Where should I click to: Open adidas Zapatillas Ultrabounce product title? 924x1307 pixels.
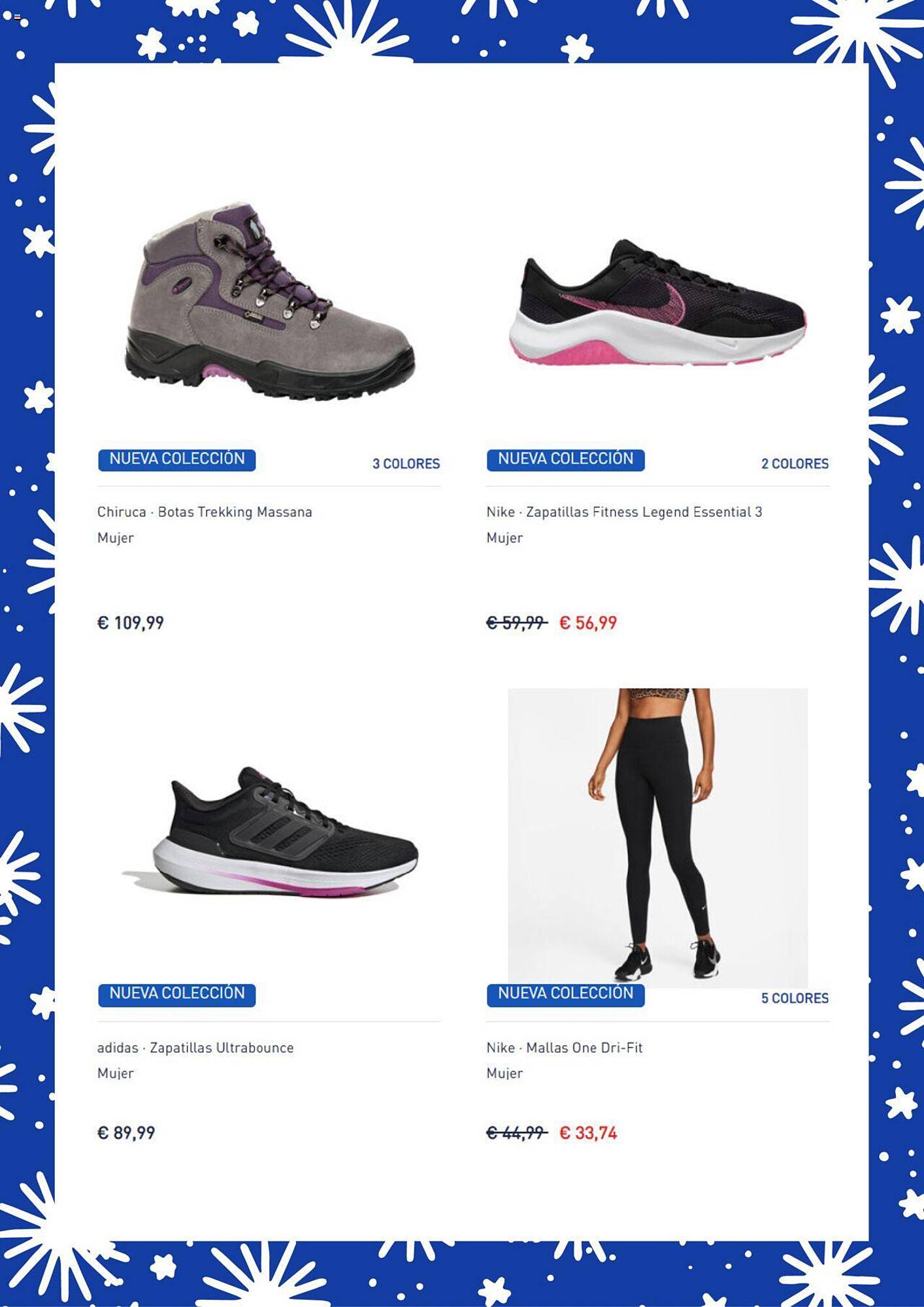coord(195,1048)
